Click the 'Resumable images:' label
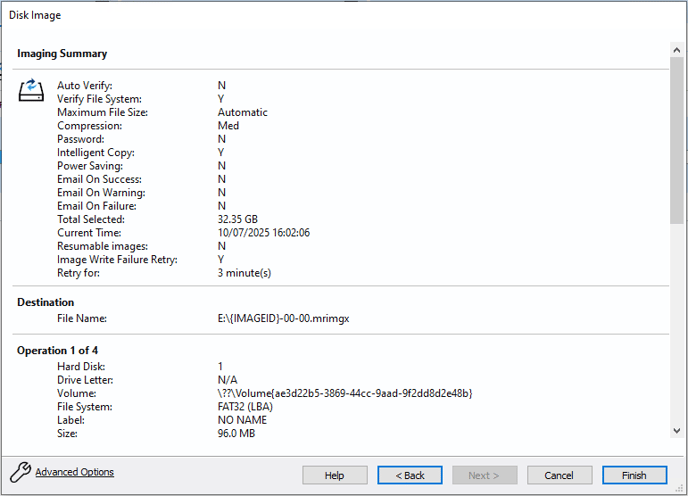 [x=103, y=246]
